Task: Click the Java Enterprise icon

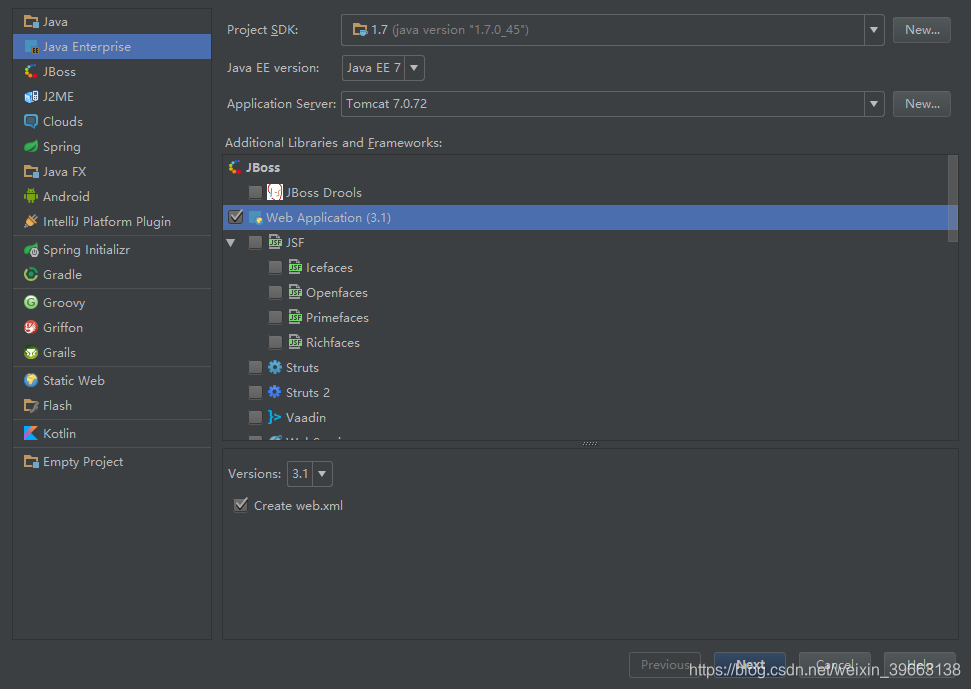Action: pos(31,47)
